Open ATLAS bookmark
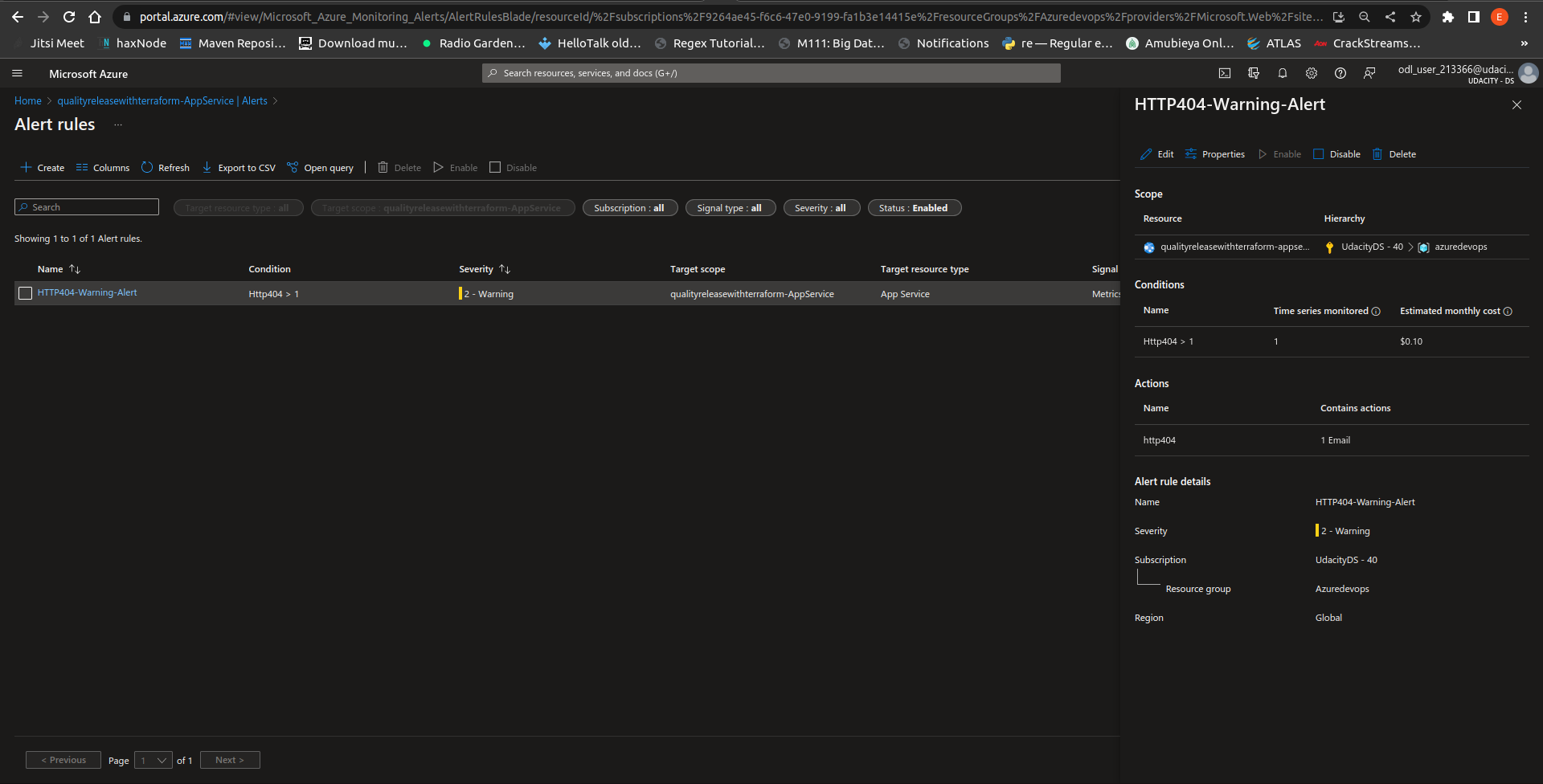This screenshot has width=1543, height=784. click(1274, 43)
